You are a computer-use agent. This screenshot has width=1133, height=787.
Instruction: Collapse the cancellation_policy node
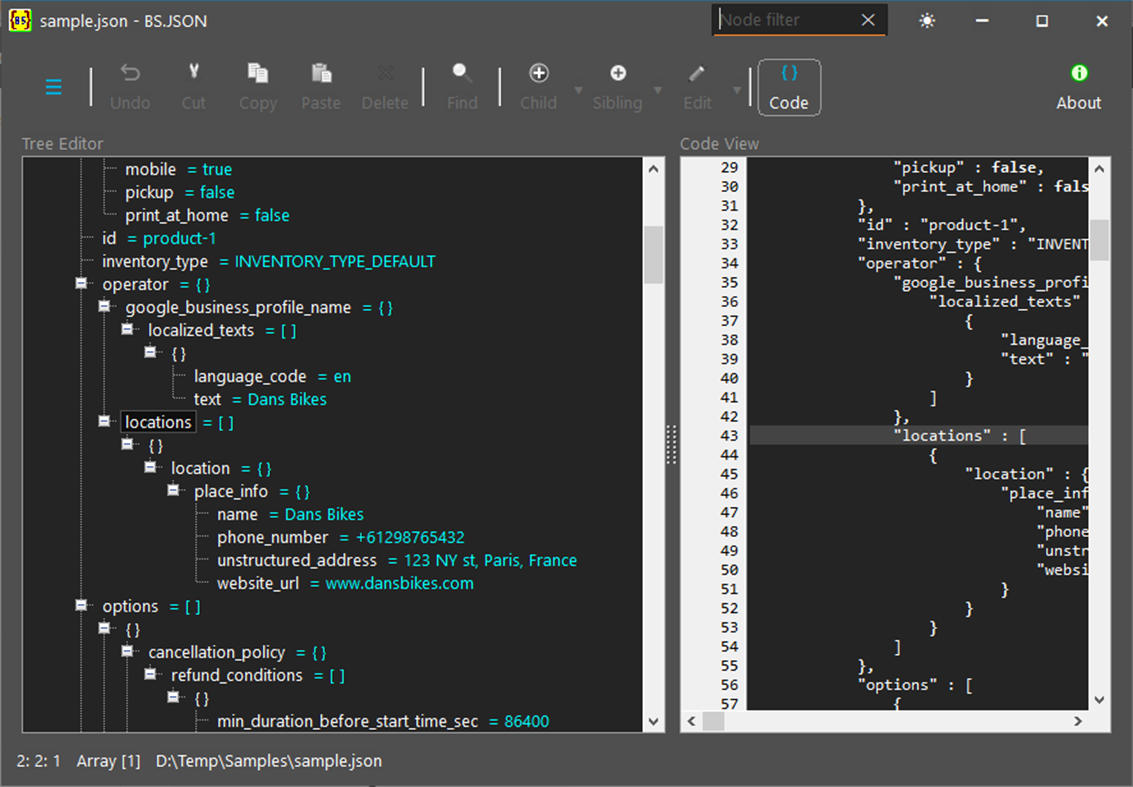pos(127,652)
